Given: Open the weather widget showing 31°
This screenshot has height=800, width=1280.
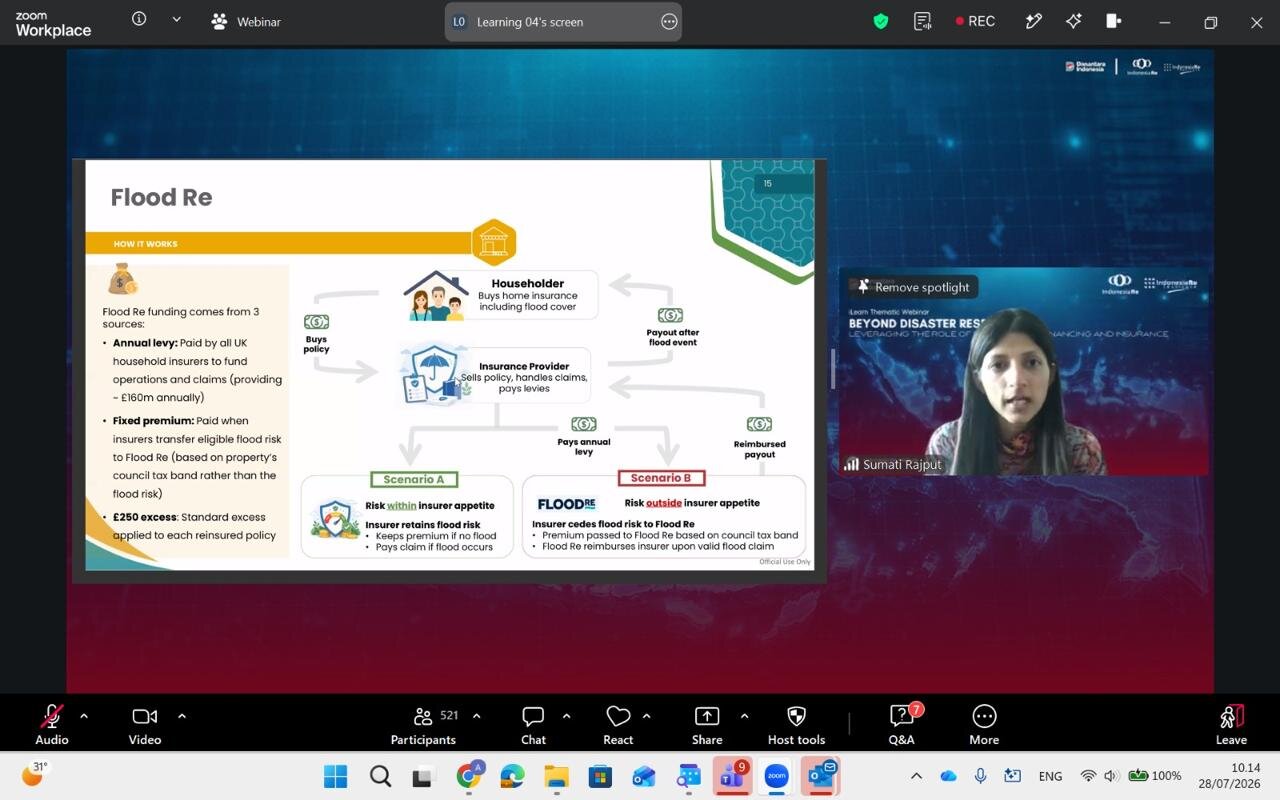Looking at the screenshot, I should [34, 774].
